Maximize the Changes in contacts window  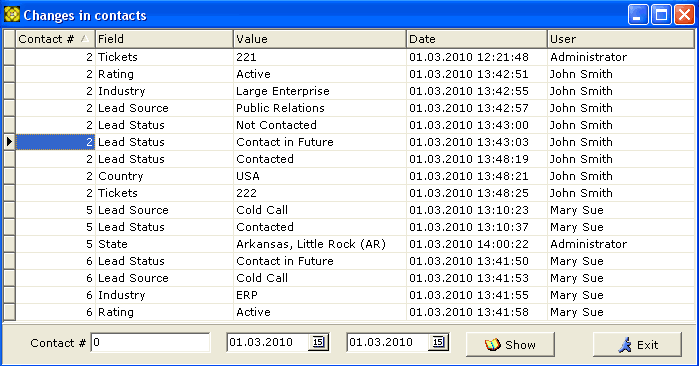point(662,15)
